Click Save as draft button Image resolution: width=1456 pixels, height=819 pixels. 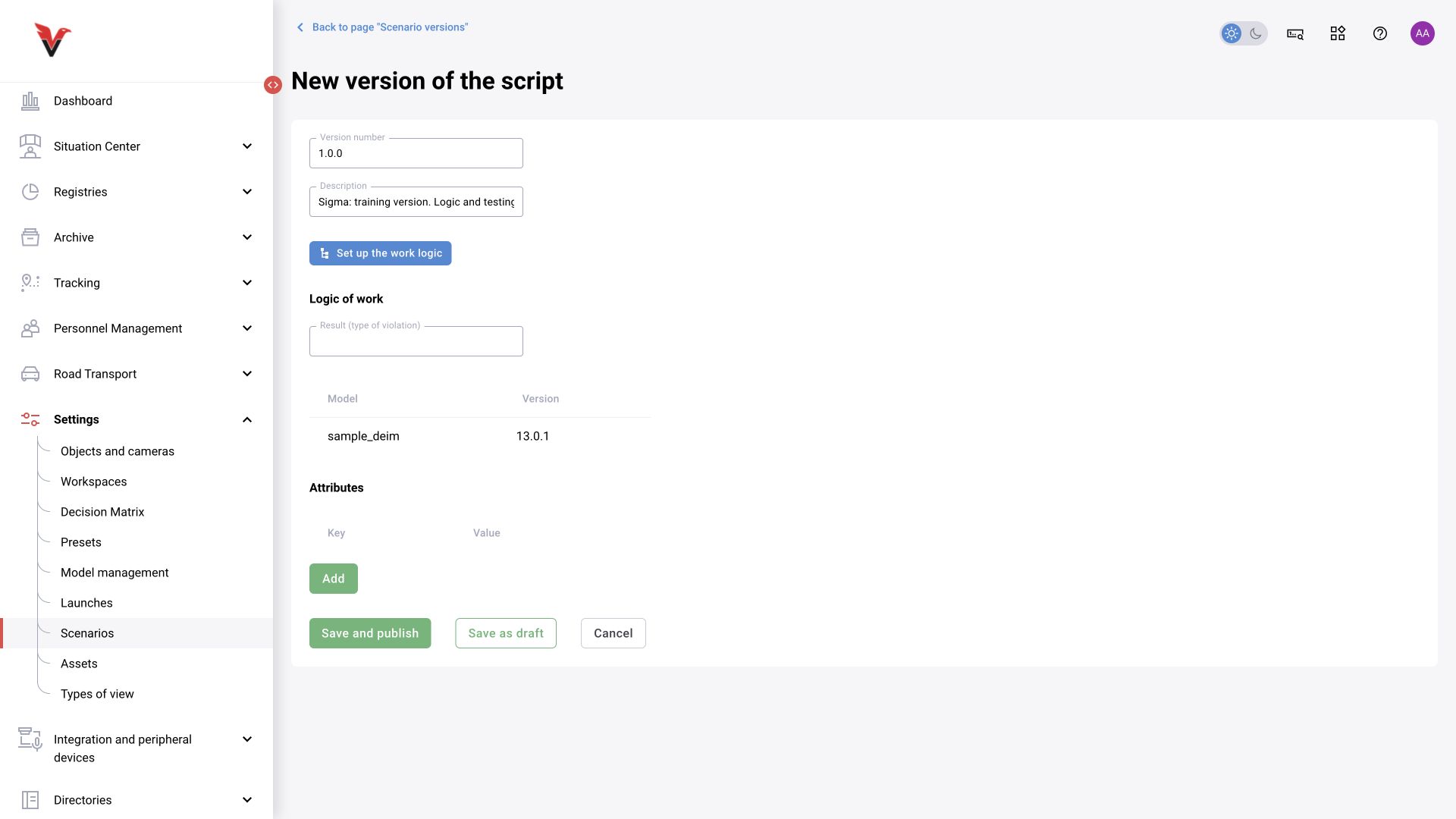(506, 633)
